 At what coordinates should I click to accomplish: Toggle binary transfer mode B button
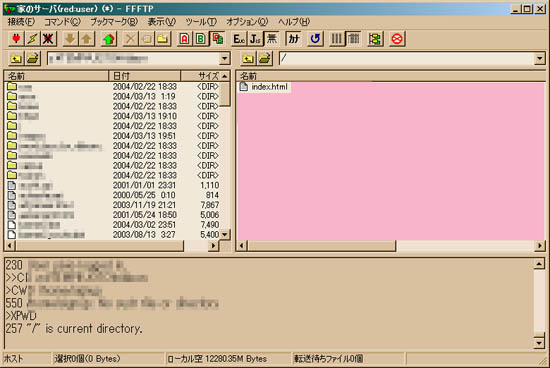point(201,39)
